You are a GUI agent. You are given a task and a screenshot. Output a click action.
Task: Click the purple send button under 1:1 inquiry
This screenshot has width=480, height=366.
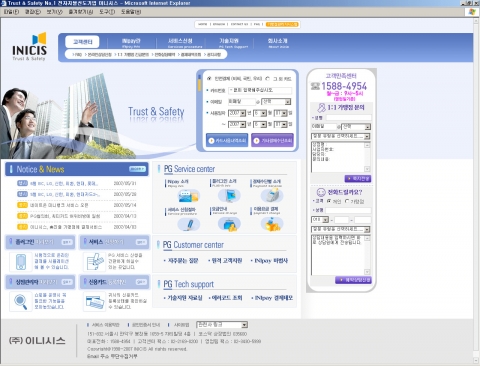(x=358, y=179)
